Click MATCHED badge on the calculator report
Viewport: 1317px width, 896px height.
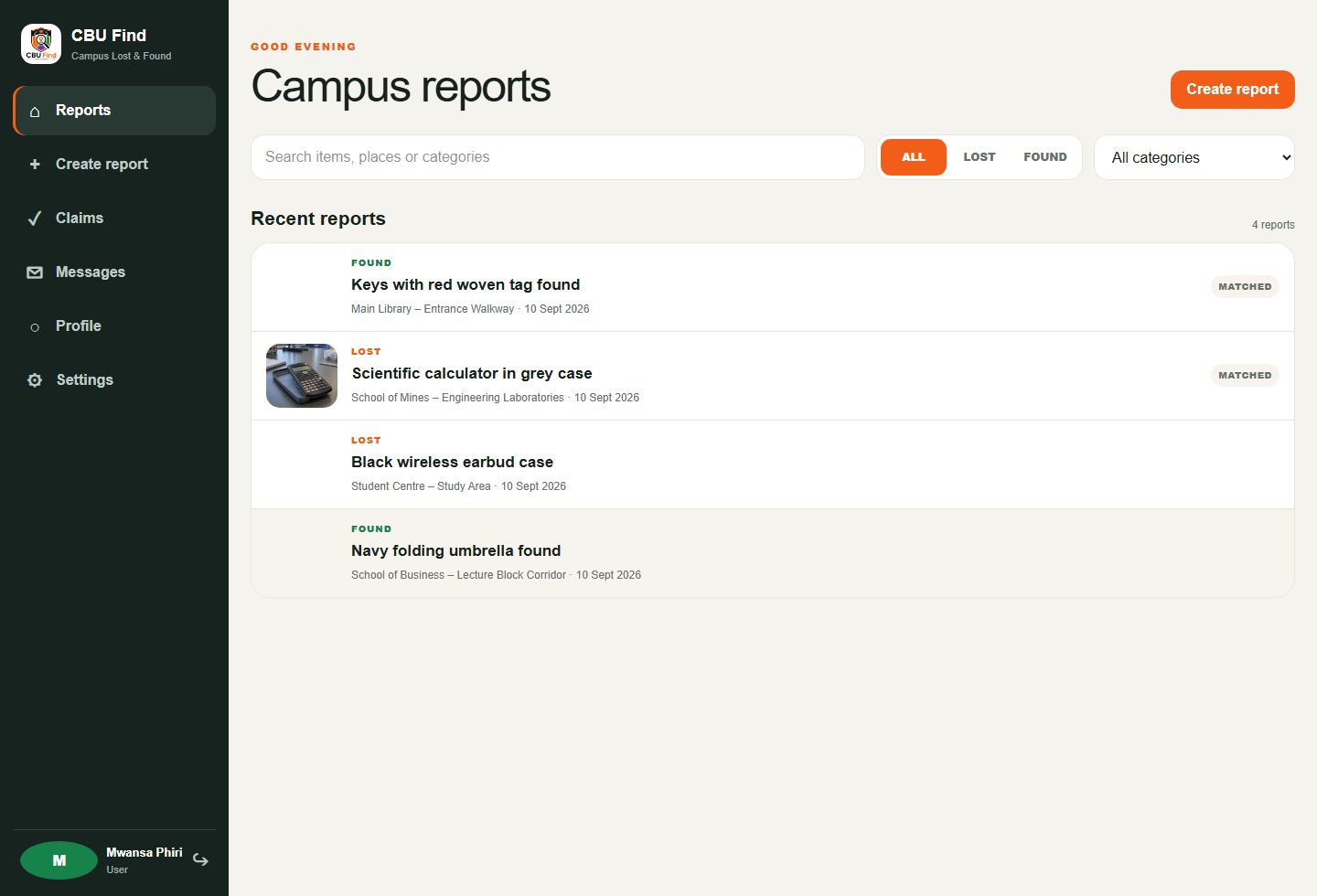[1245, 376]
